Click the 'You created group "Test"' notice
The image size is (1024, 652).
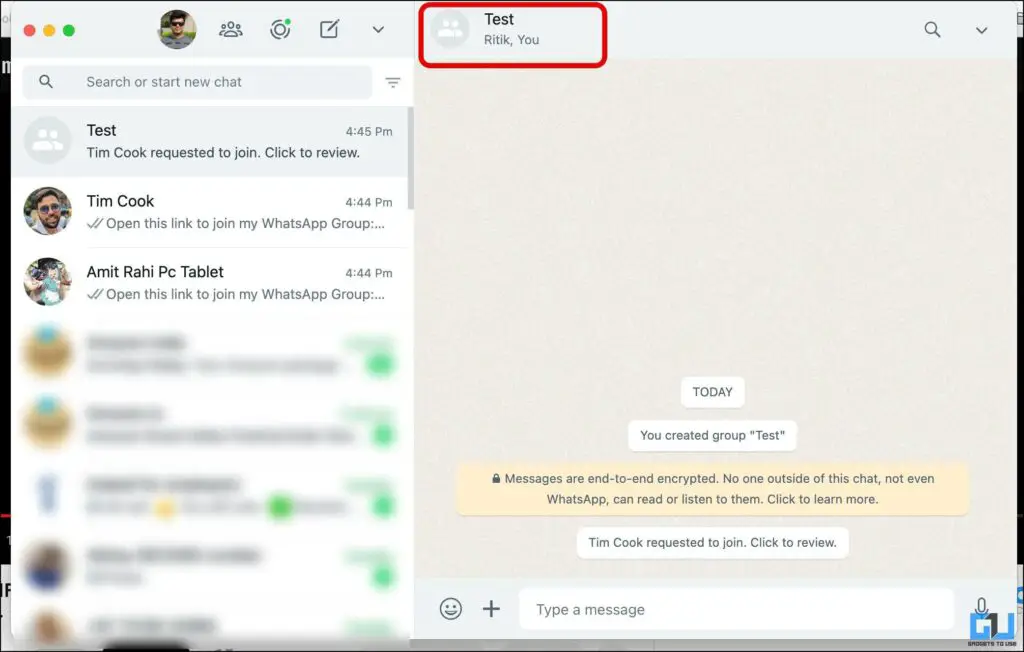click(712, 435)
